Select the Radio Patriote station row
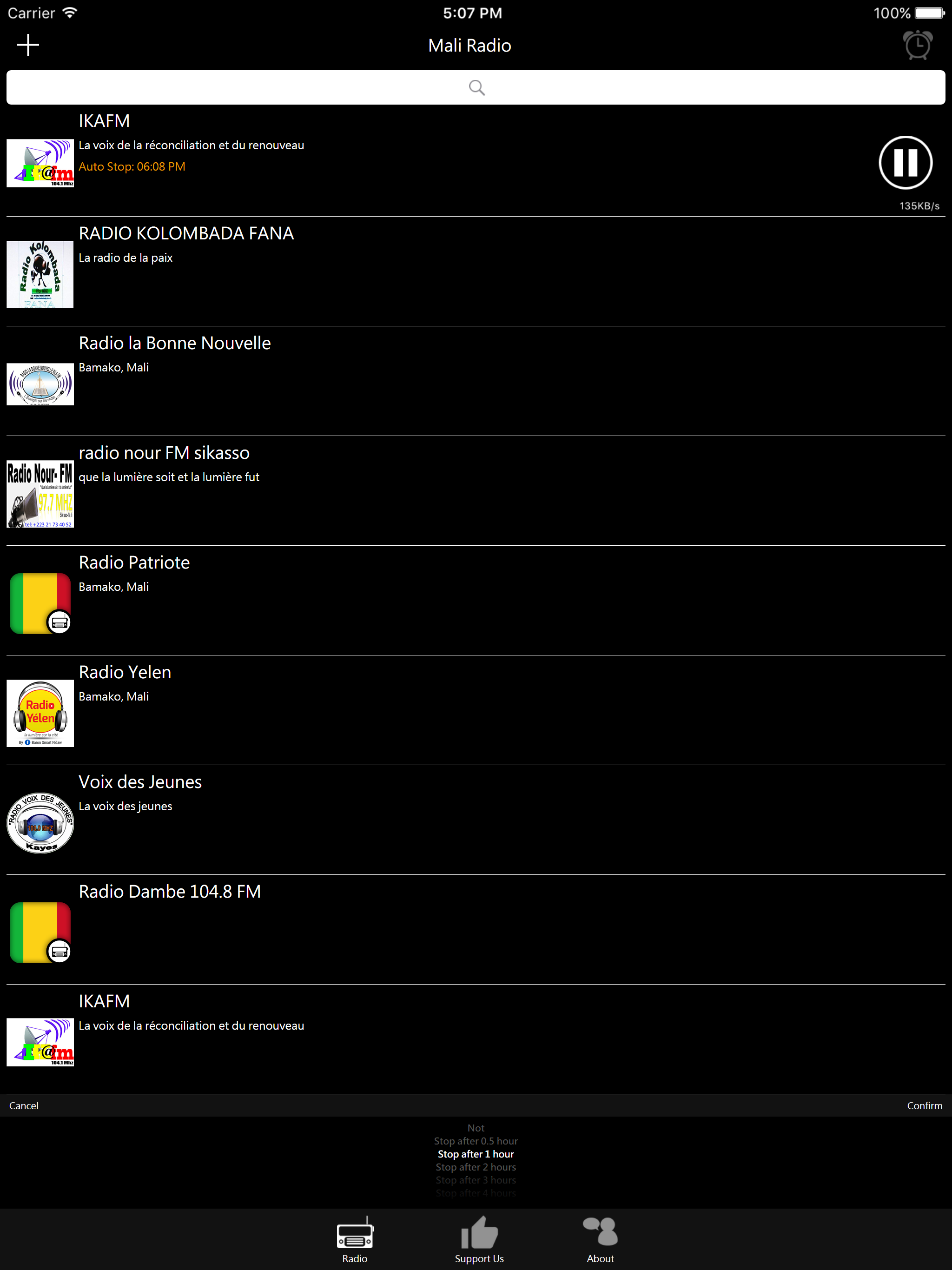952x1270 pixels. pos(476,601)
